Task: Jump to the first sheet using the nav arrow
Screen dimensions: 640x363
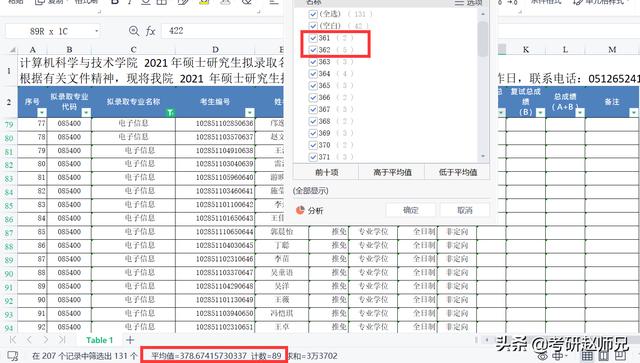Action: click(x=13, y=340)
